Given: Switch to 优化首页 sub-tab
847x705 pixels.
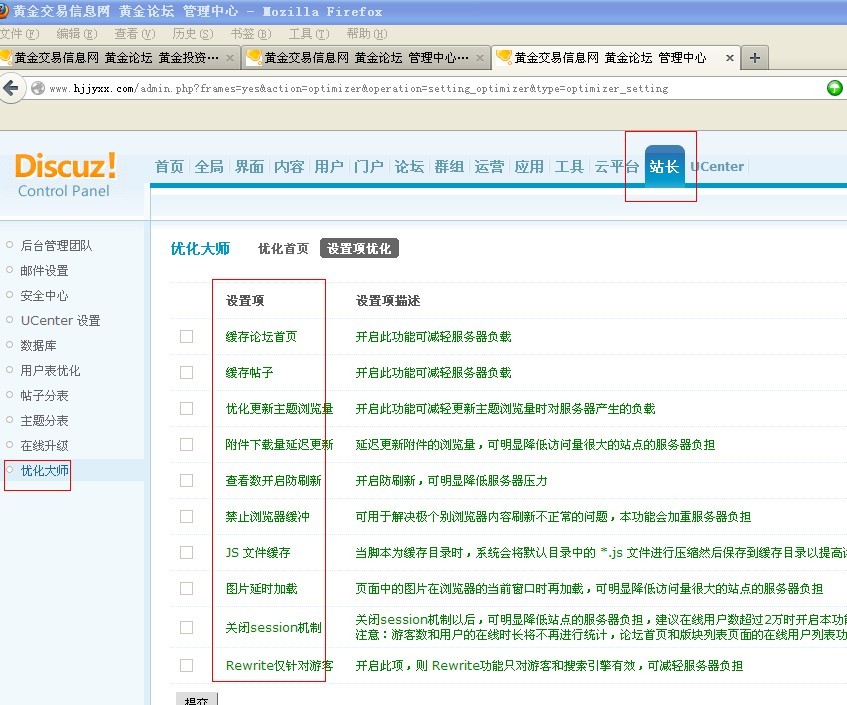Looking at the screenshot, I should pyautogui.click(x=283, y=249).
